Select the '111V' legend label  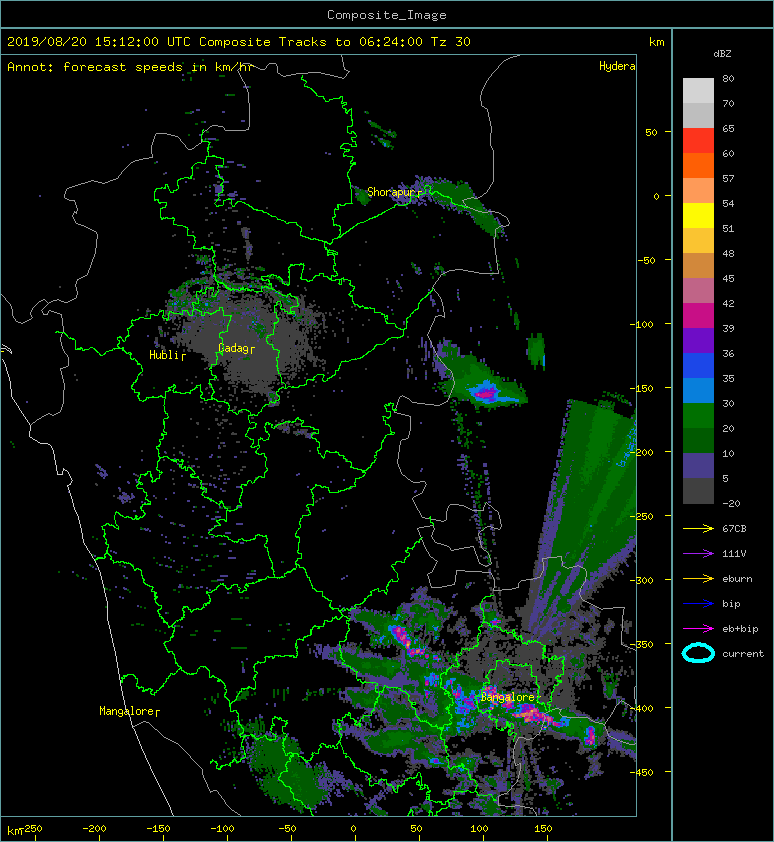coord(734,554)
